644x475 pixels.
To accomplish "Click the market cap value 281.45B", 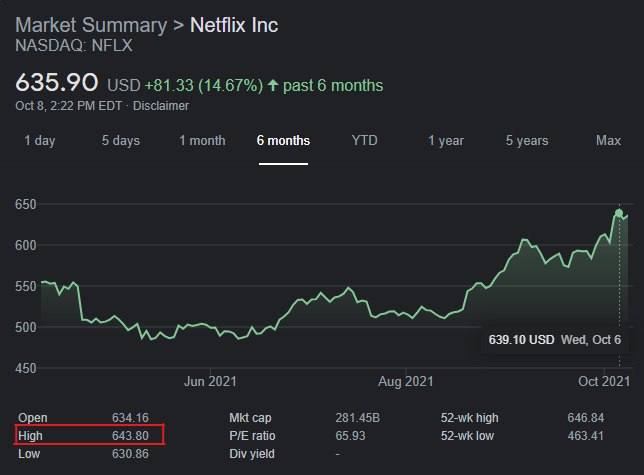I will [x=357, y=418].
